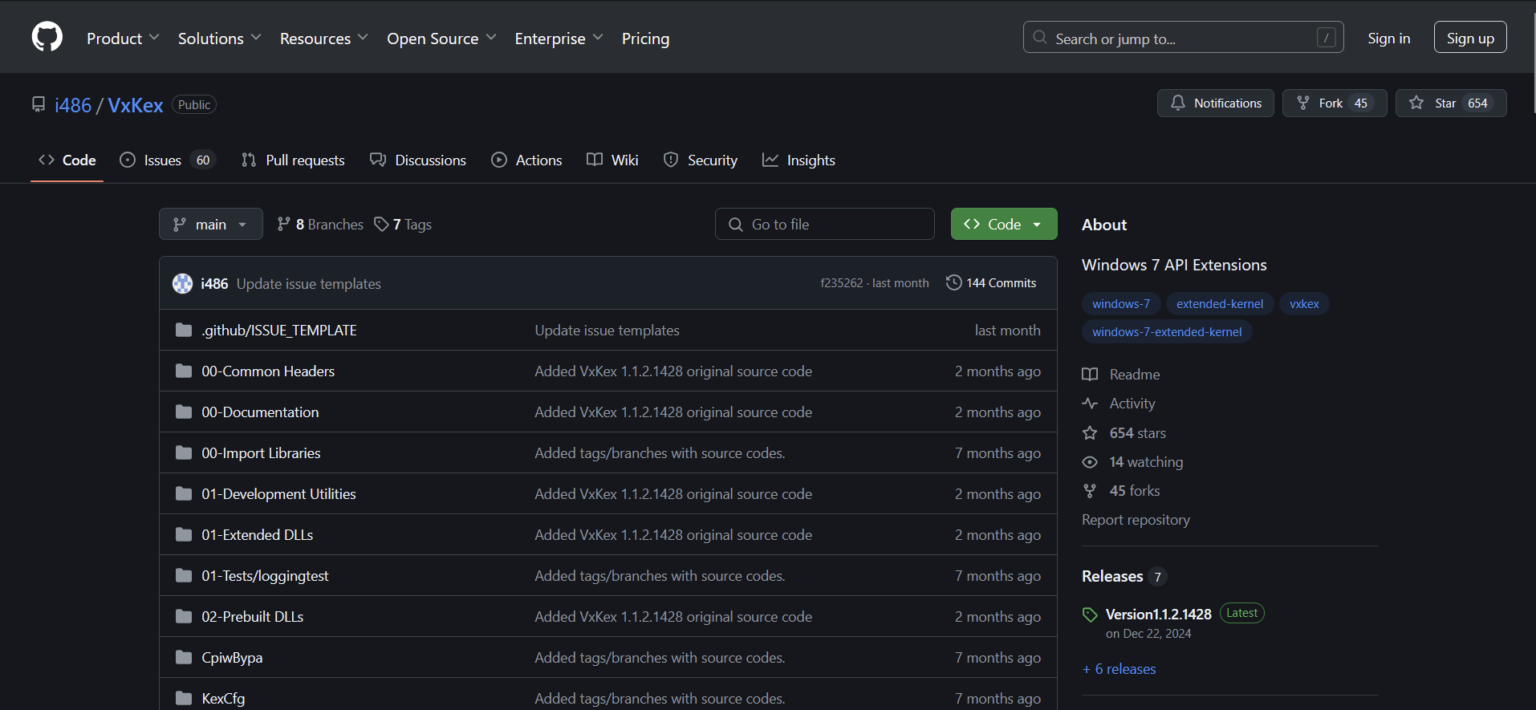Expand the Product menu
Image resolution: width=1536 pixels, height=710 pixels.
point(122,38)
